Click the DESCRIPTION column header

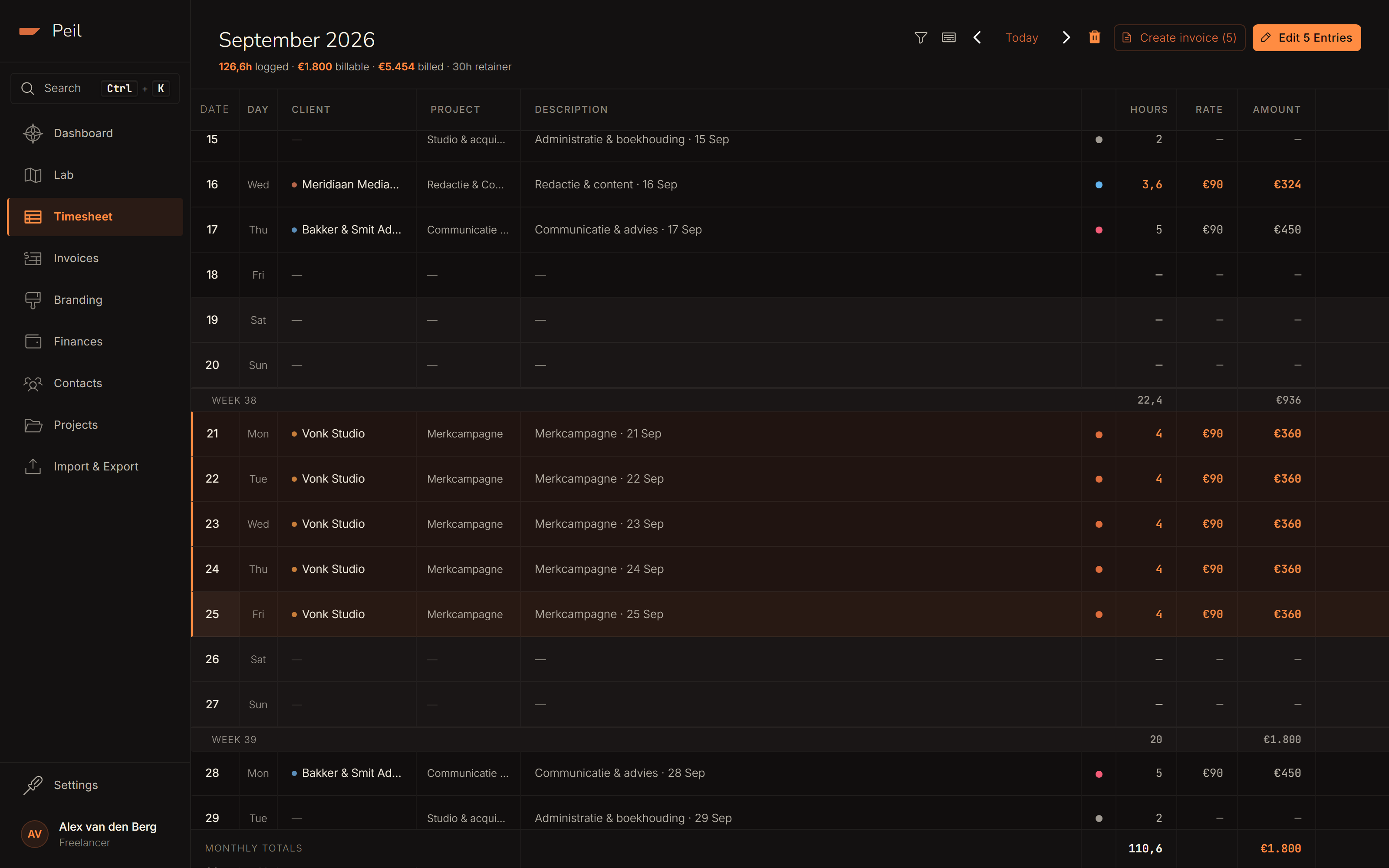(571, 110)
